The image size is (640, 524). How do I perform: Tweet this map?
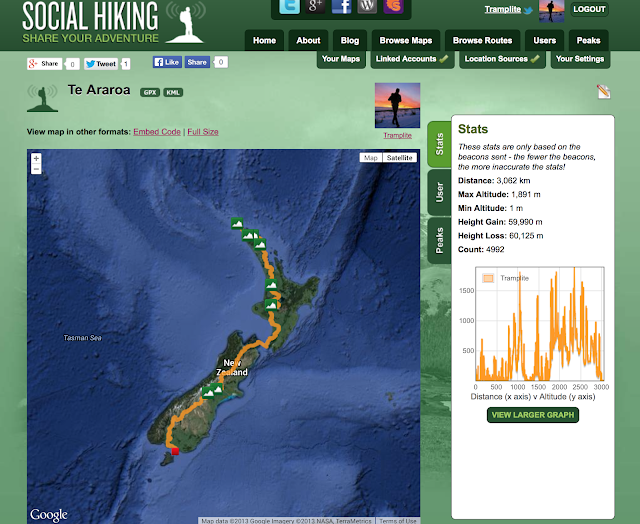101,64
